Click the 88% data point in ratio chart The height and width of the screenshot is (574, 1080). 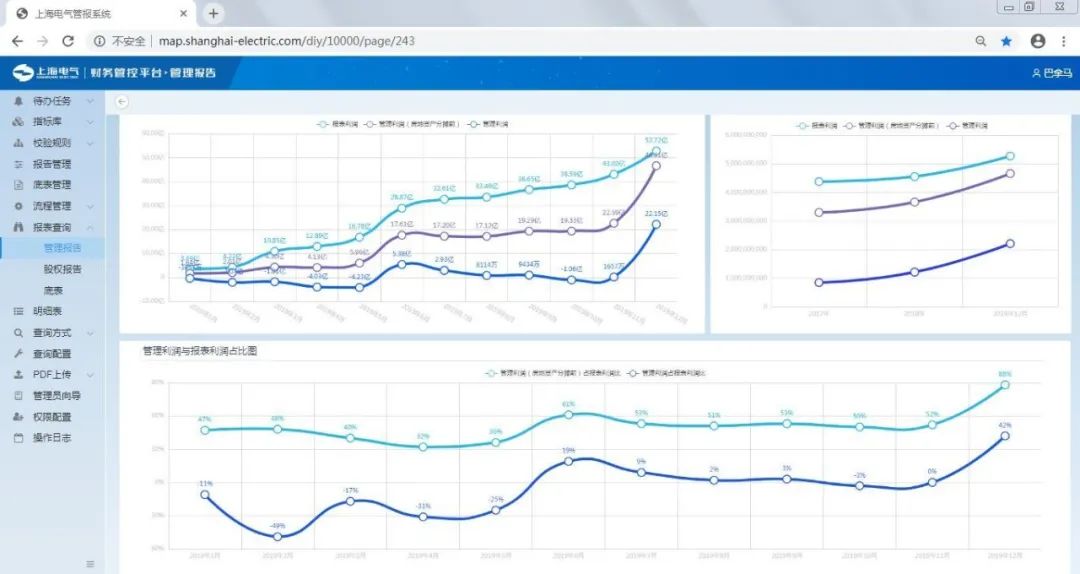coord(1005,385)
